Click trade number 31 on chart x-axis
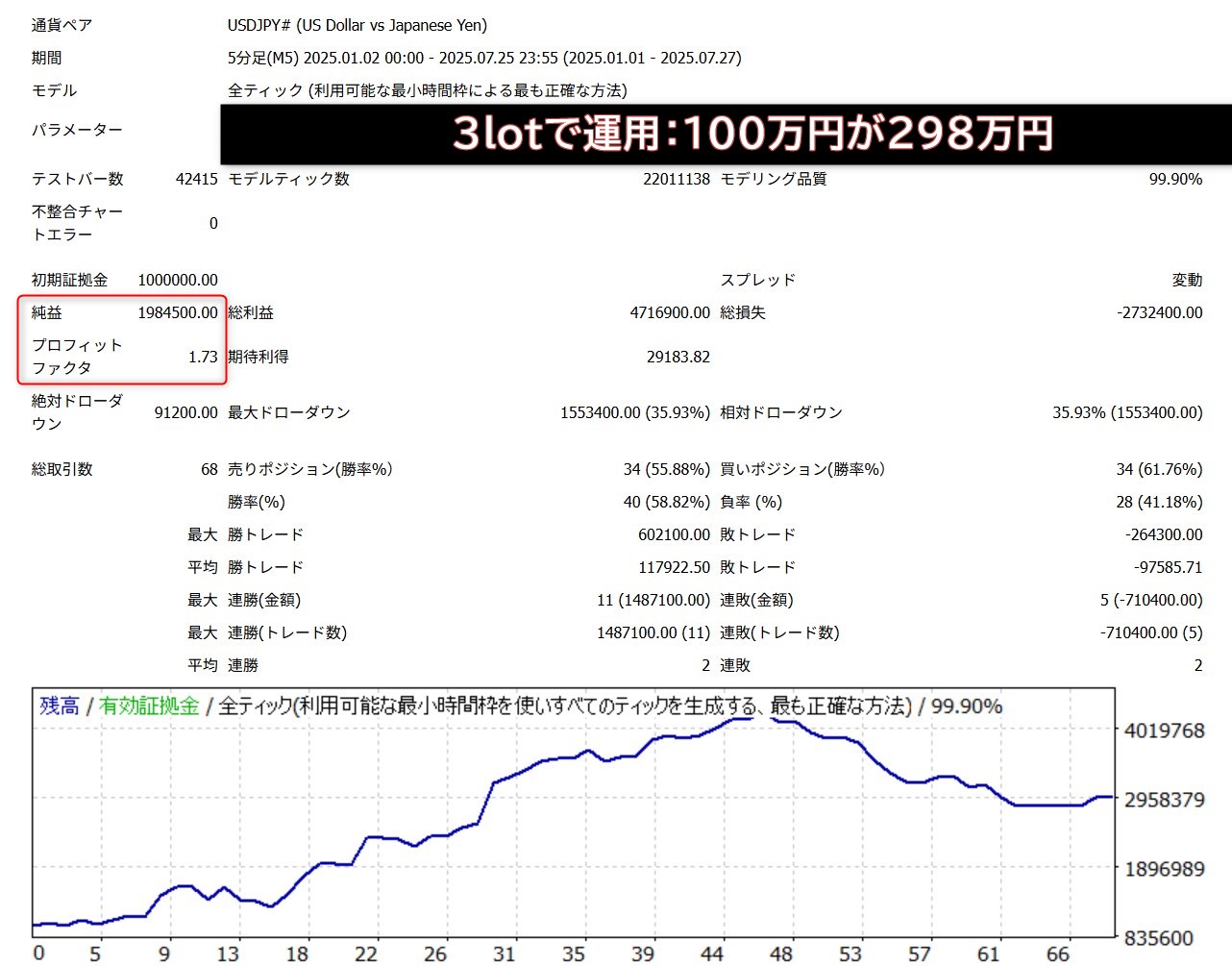1232x966 pixels. click(504, 954)
